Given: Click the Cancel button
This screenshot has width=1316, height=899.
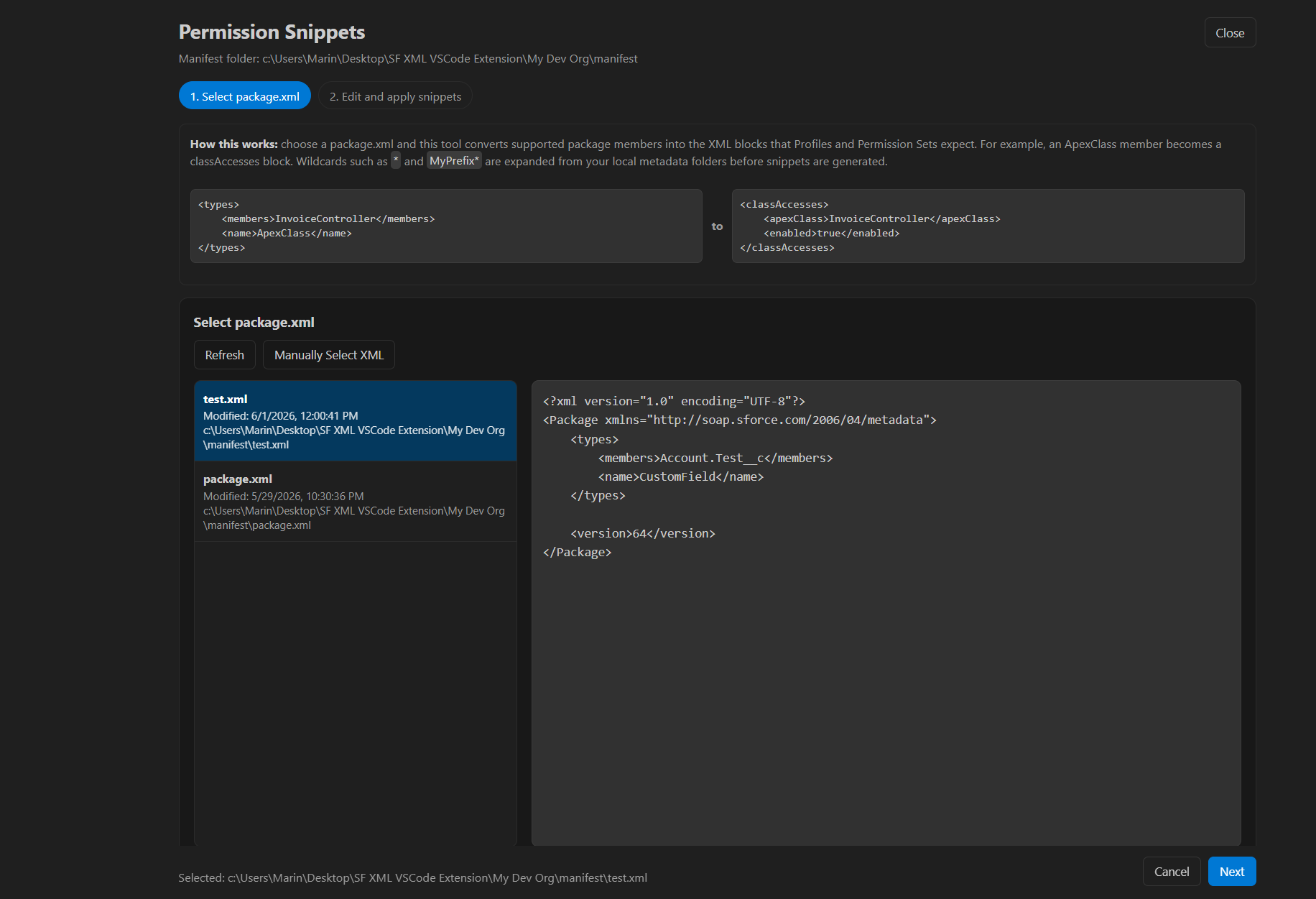Looking at the screenshot, I should [x=1172, y=872].
